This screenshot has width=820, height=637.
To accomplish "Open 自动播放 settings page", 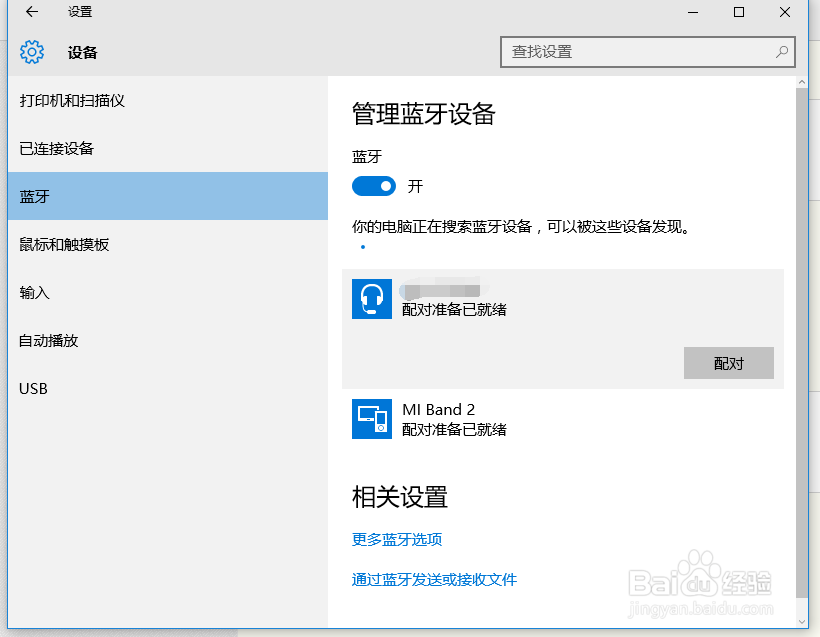I will click(49, 341).
